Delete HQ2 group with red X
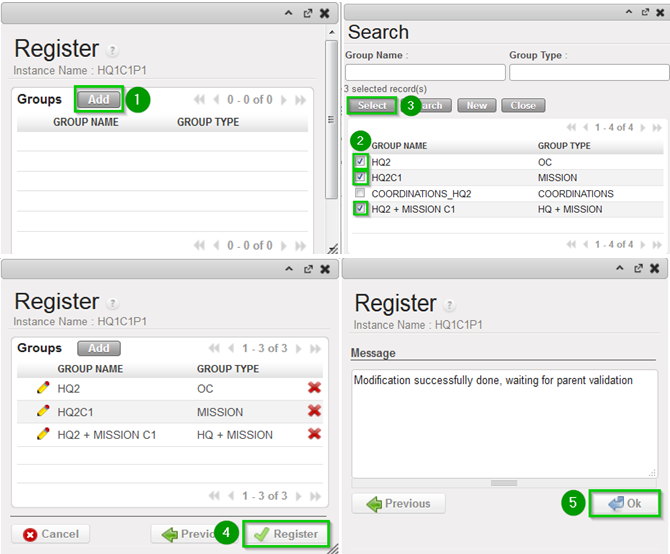670x554 pixels. (314, 388)
